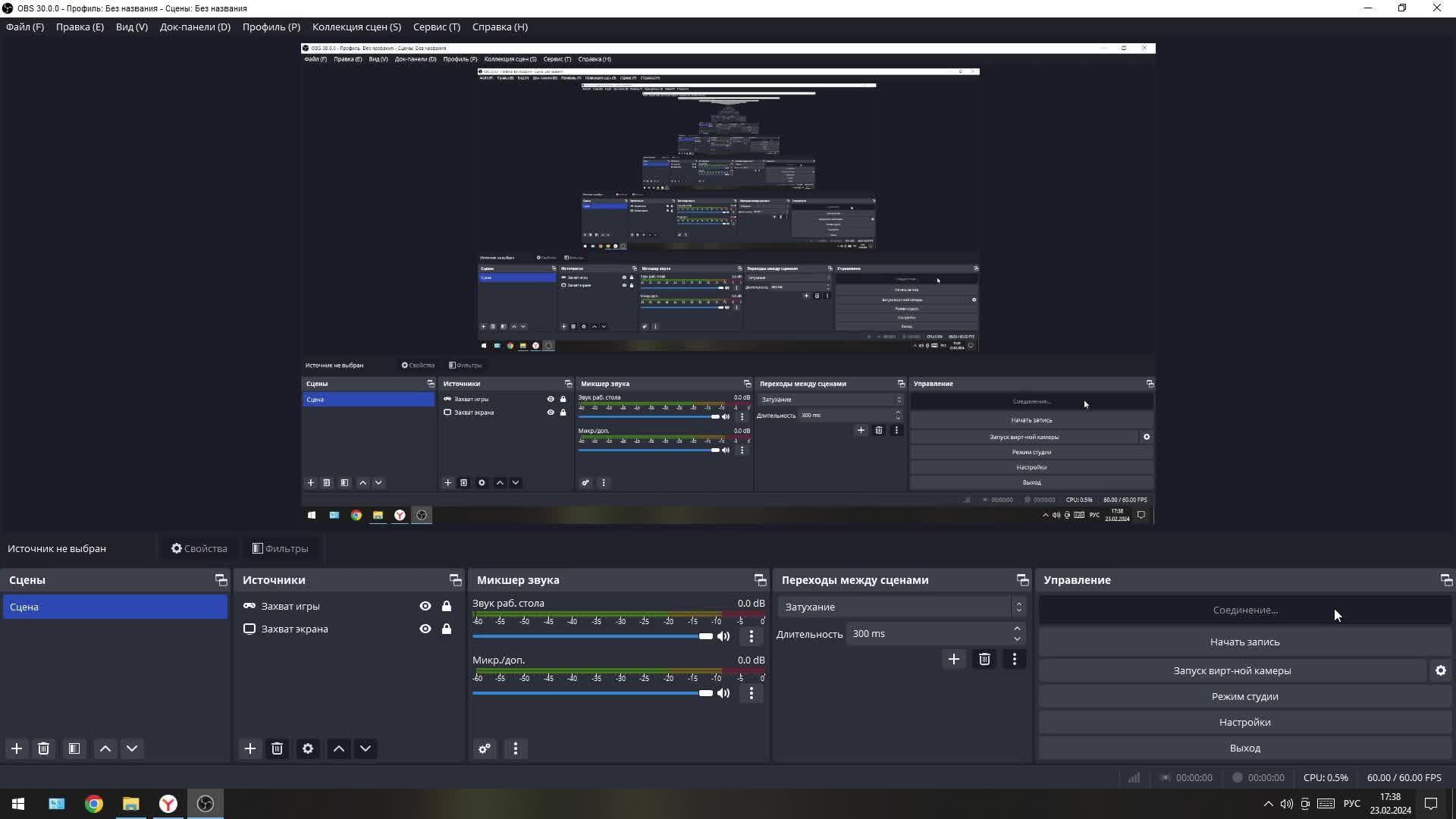The image size is (1456, 819).
Task: Open the Сервис menu
Action: click(436, 27)
